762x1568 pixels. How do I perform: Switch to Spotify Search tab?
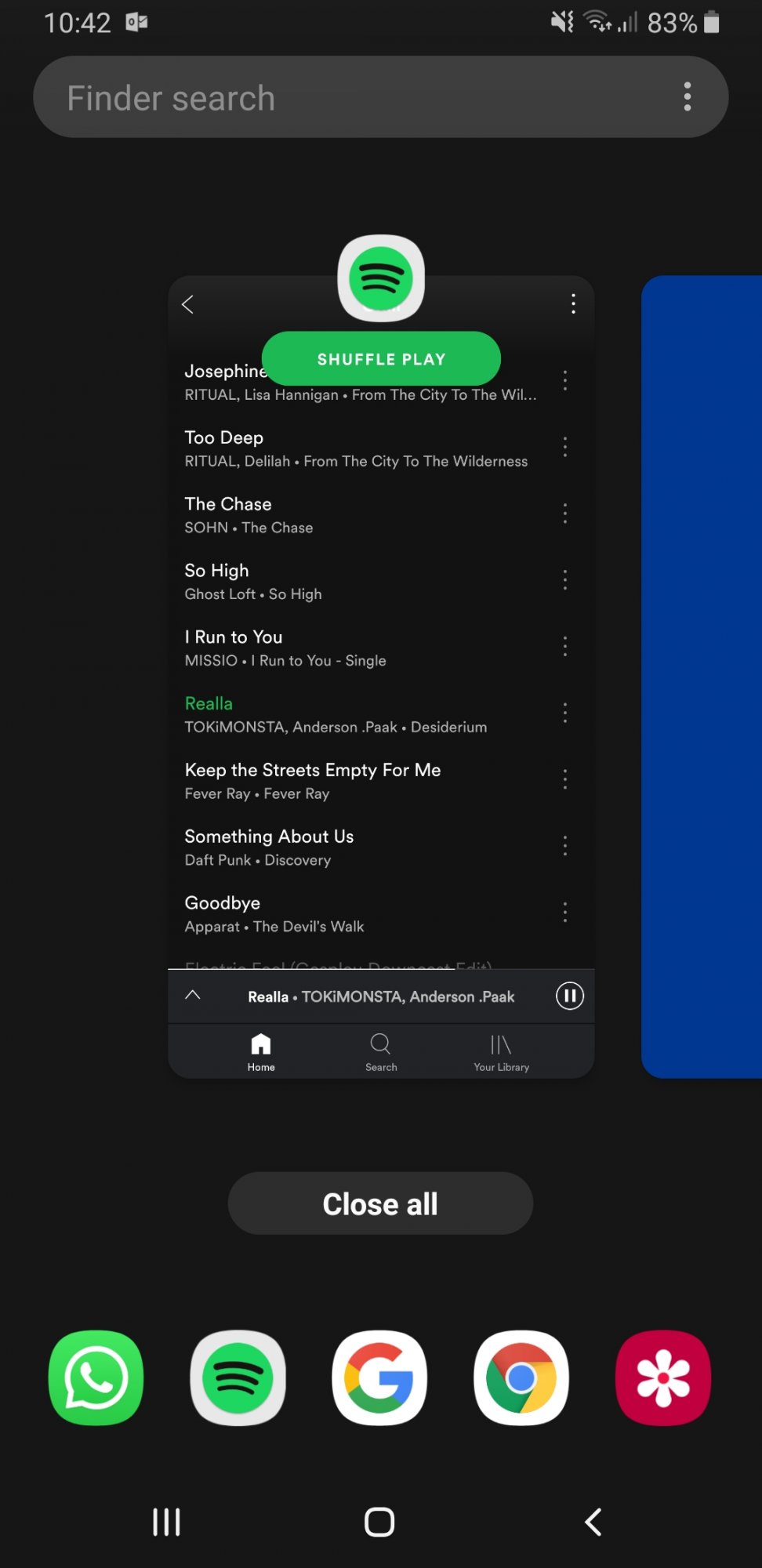(381, 1052)
